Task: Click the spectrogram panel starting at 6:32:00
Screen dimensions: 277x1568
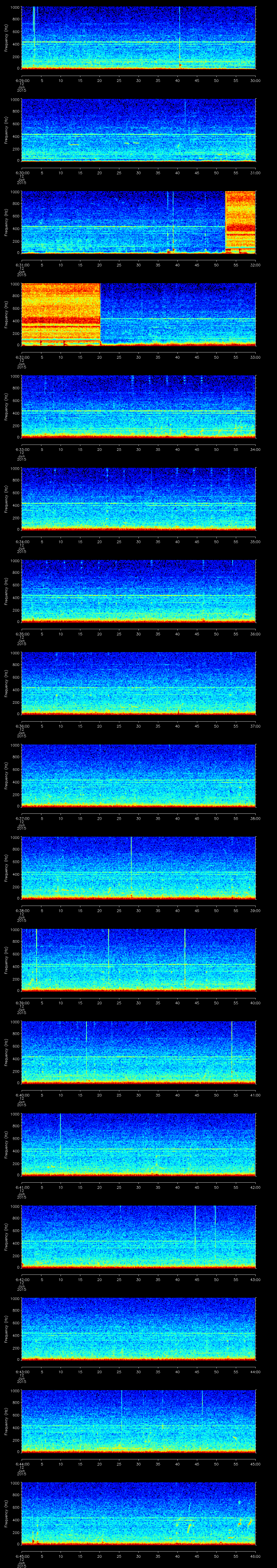Action: [x=138, y=315]
